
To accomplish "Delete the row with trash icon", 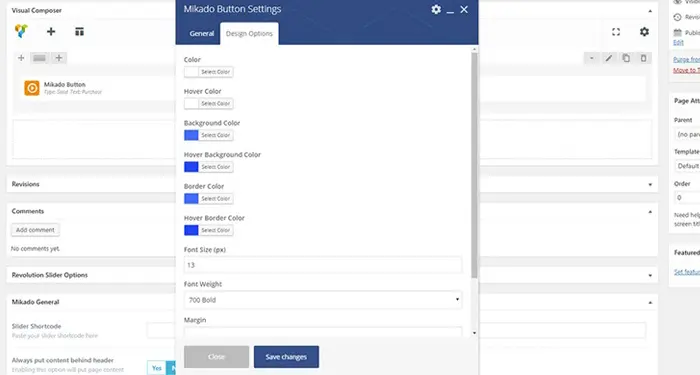I will [x=643, y=58].
